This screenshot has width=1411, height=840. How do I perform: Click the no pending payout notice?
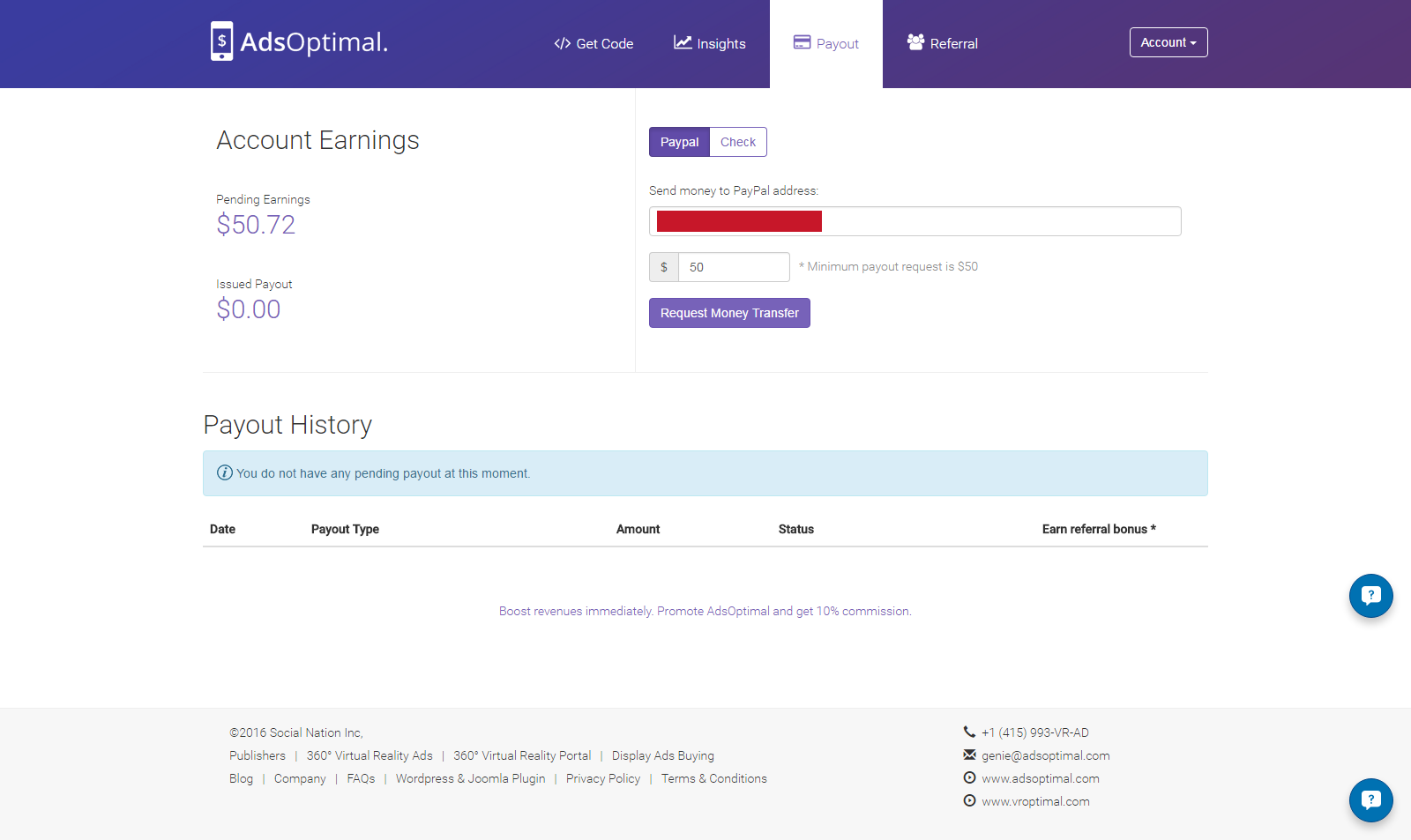tap(705, 473)
